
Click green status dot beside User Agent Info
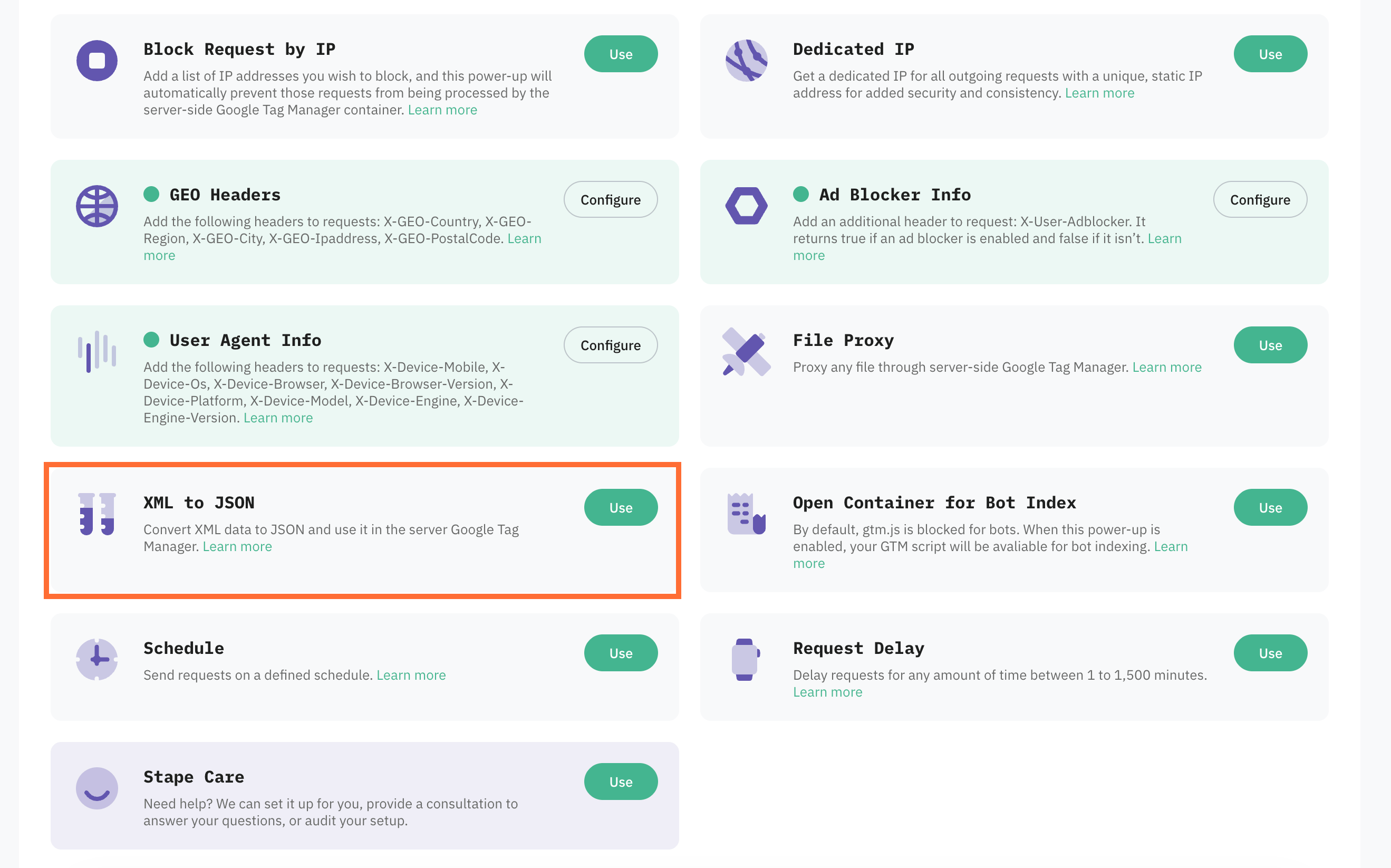(x=151, y=339)
